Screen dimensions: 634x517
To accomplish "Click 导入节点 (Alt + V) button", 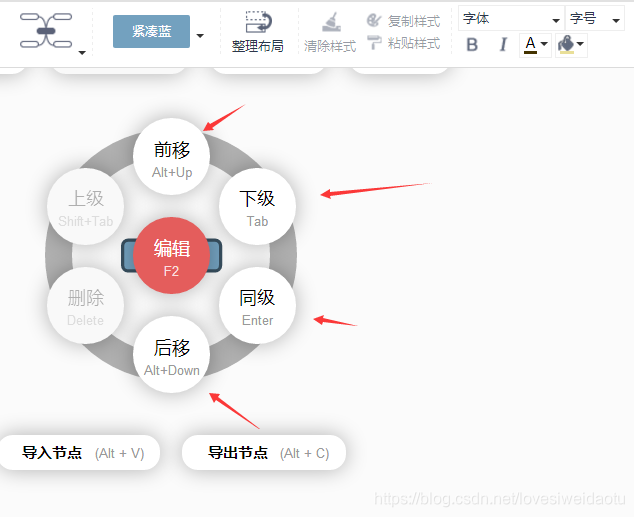I will [80, 453].
